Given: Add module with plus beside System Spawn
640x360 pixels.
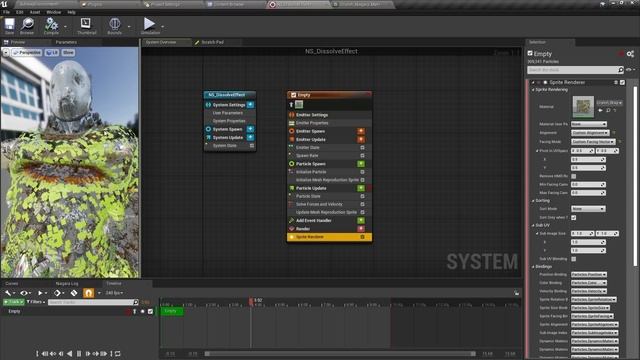Looking at the screenshot, I should click(x=250, y=129).
